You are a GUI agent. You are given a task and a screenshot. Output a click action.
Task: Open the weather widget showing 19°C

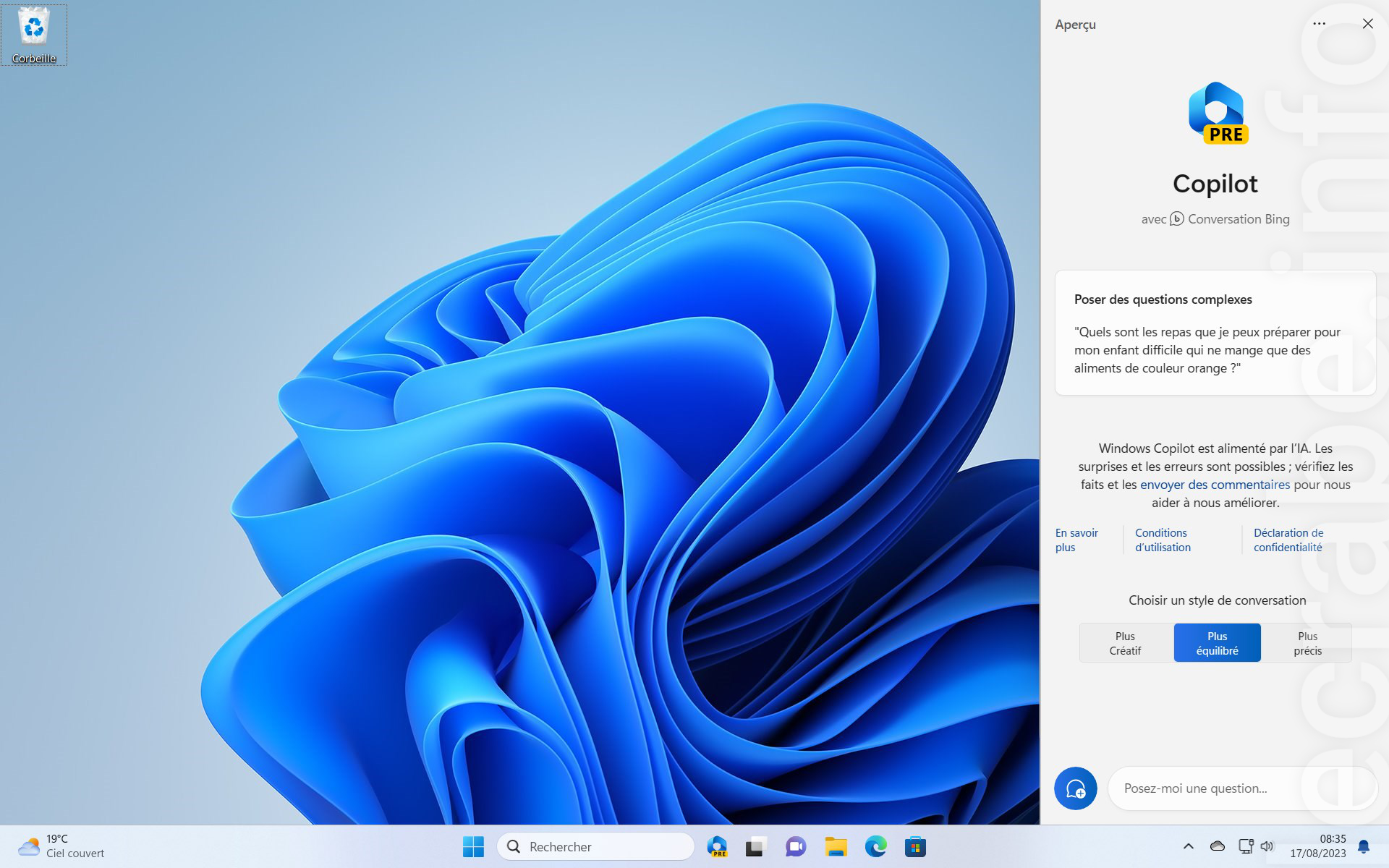coord(61,846)
